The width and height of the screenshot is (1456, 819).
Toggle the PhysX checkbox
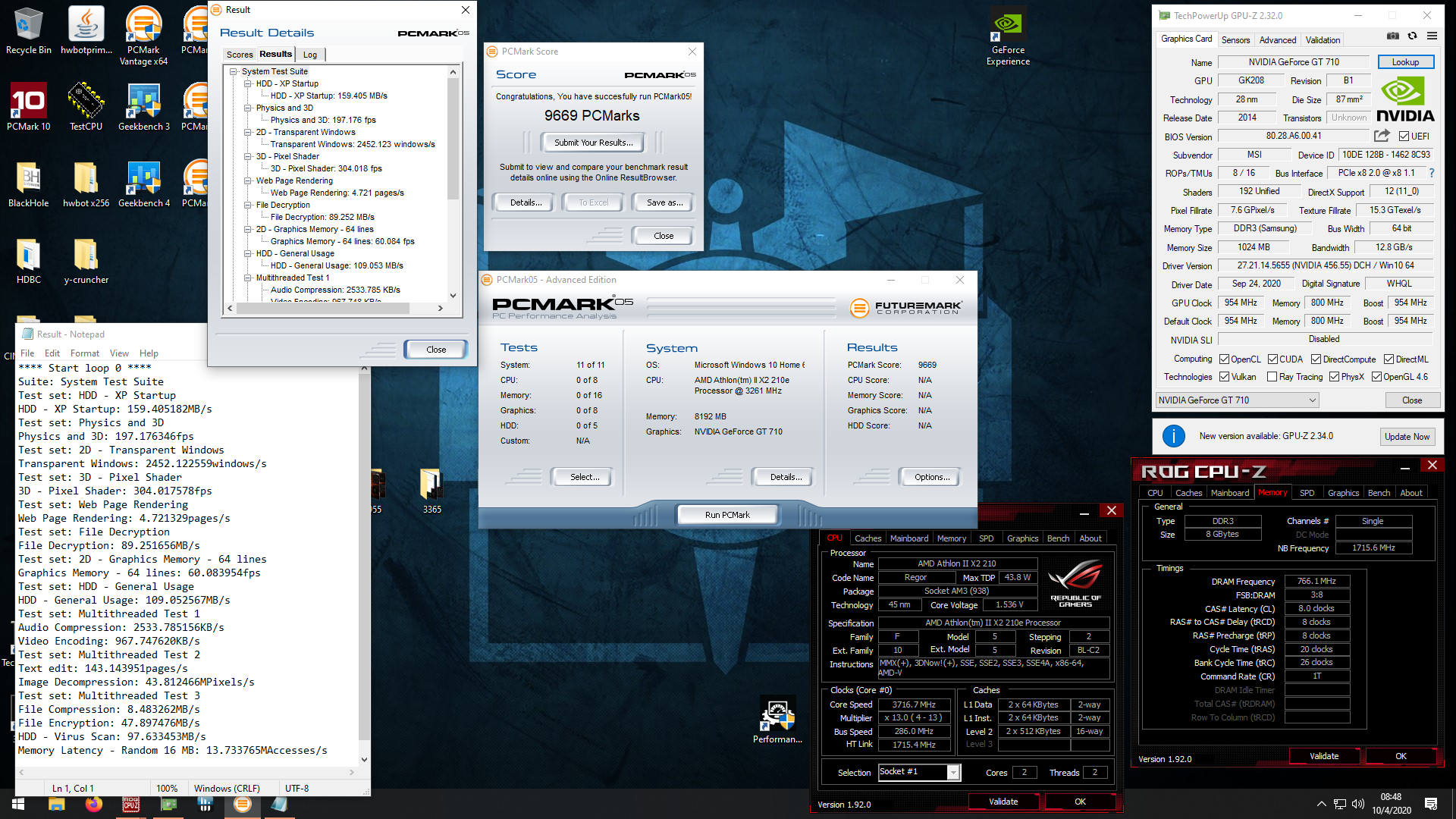(x=1334, y=377)
